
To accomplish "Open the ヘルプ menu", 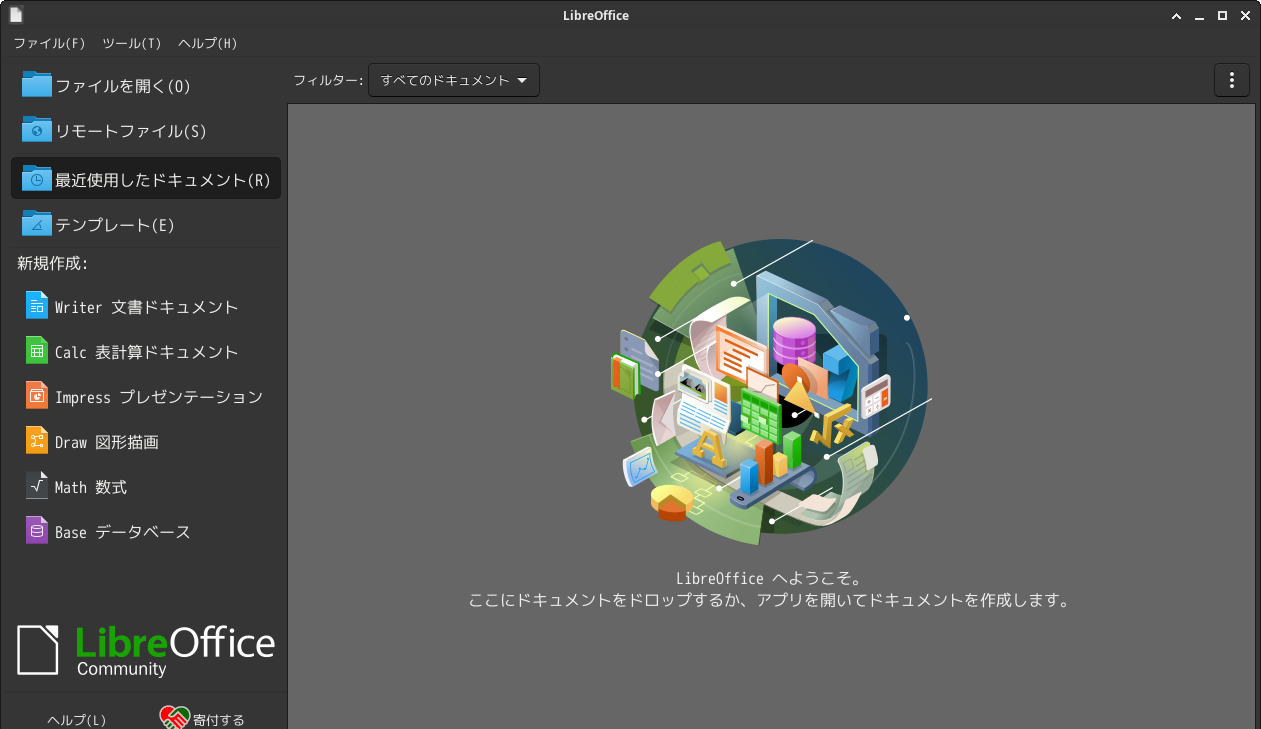I will pos(206,43).
